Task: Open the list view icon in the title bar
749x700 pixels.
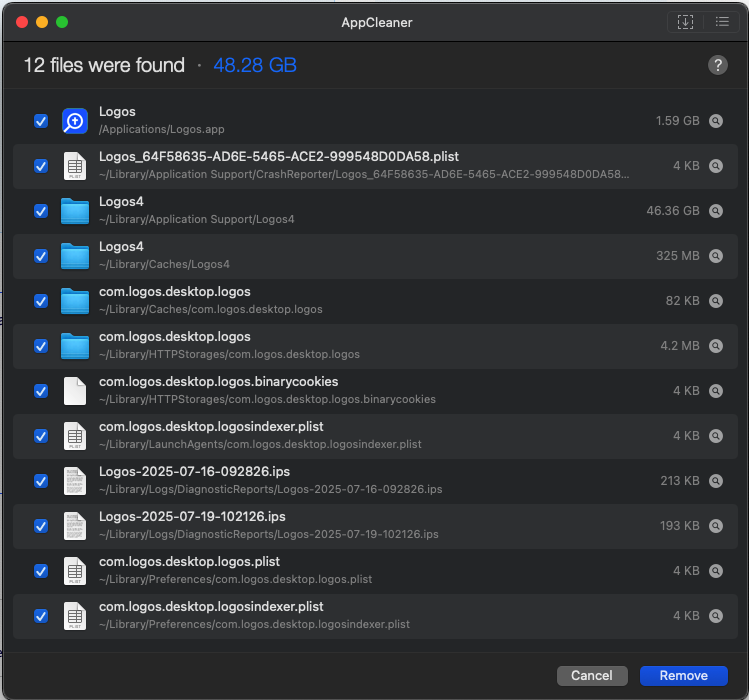Action: pyautogui.click(x=722, y=22)
